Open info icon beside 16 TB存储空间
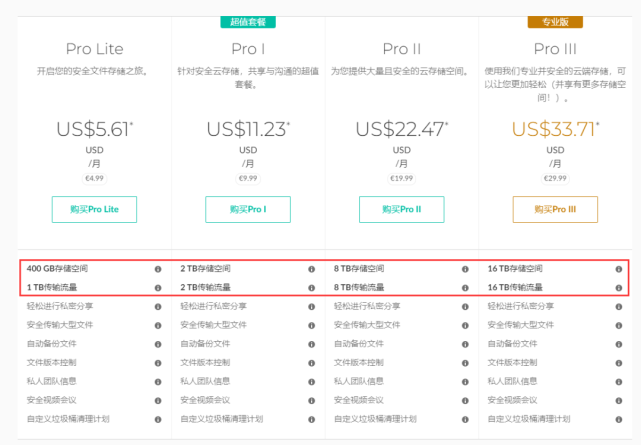The height and width of the screenshot is (445, 641). pyautogui.click(x=619, y=269)
